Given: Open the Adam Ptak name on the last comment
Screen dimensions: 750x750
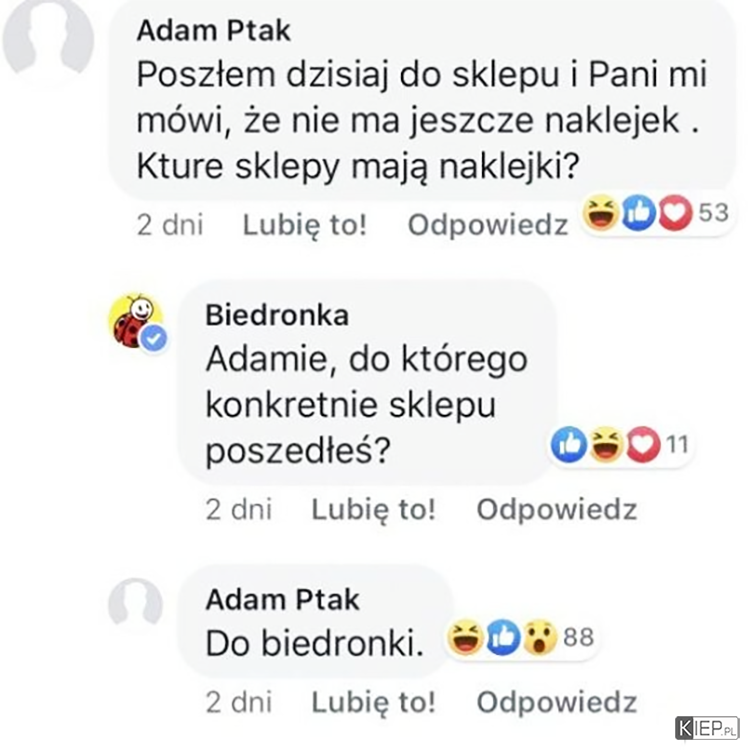Looking at the screenshot, I should coord(282,600).
